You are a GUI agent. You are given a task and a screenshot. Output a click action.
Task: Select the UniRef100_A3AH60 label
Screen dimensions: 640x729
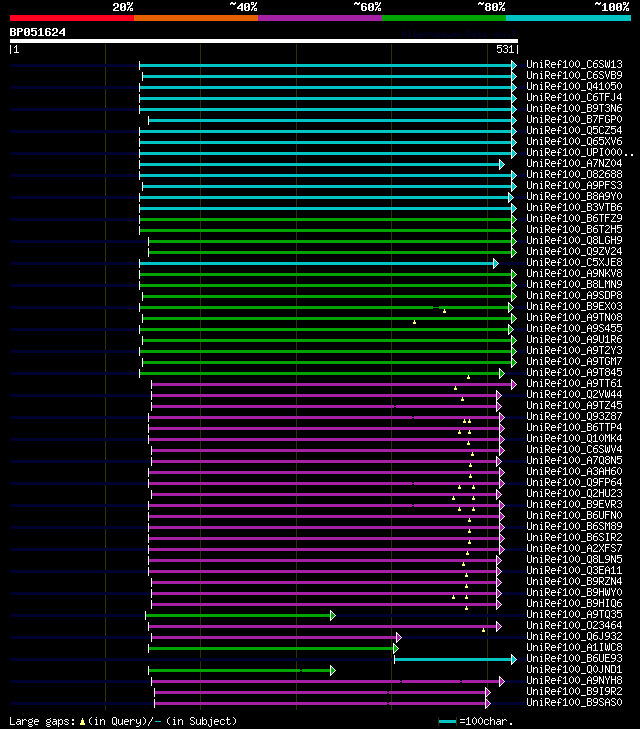pos(574,471)
